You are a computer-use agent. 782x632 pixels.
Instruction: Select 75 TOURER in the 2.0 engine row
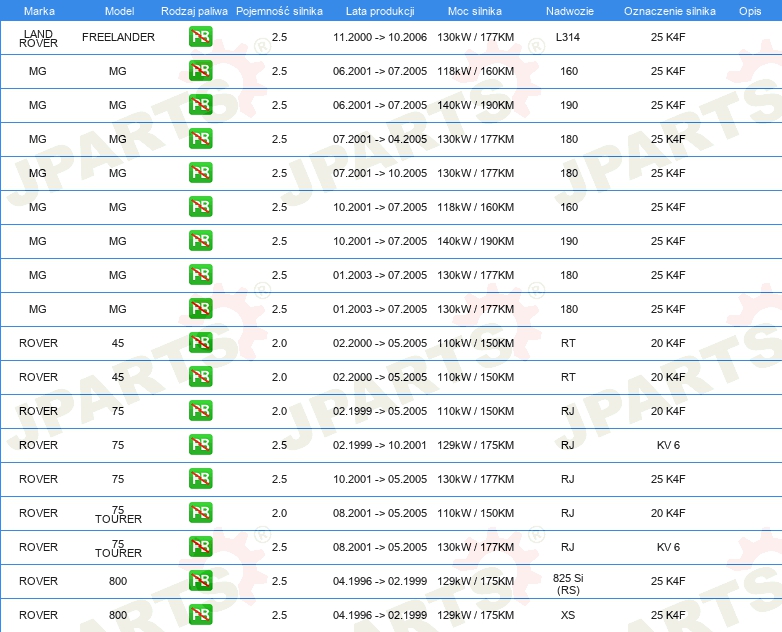[x=118, y=514]
